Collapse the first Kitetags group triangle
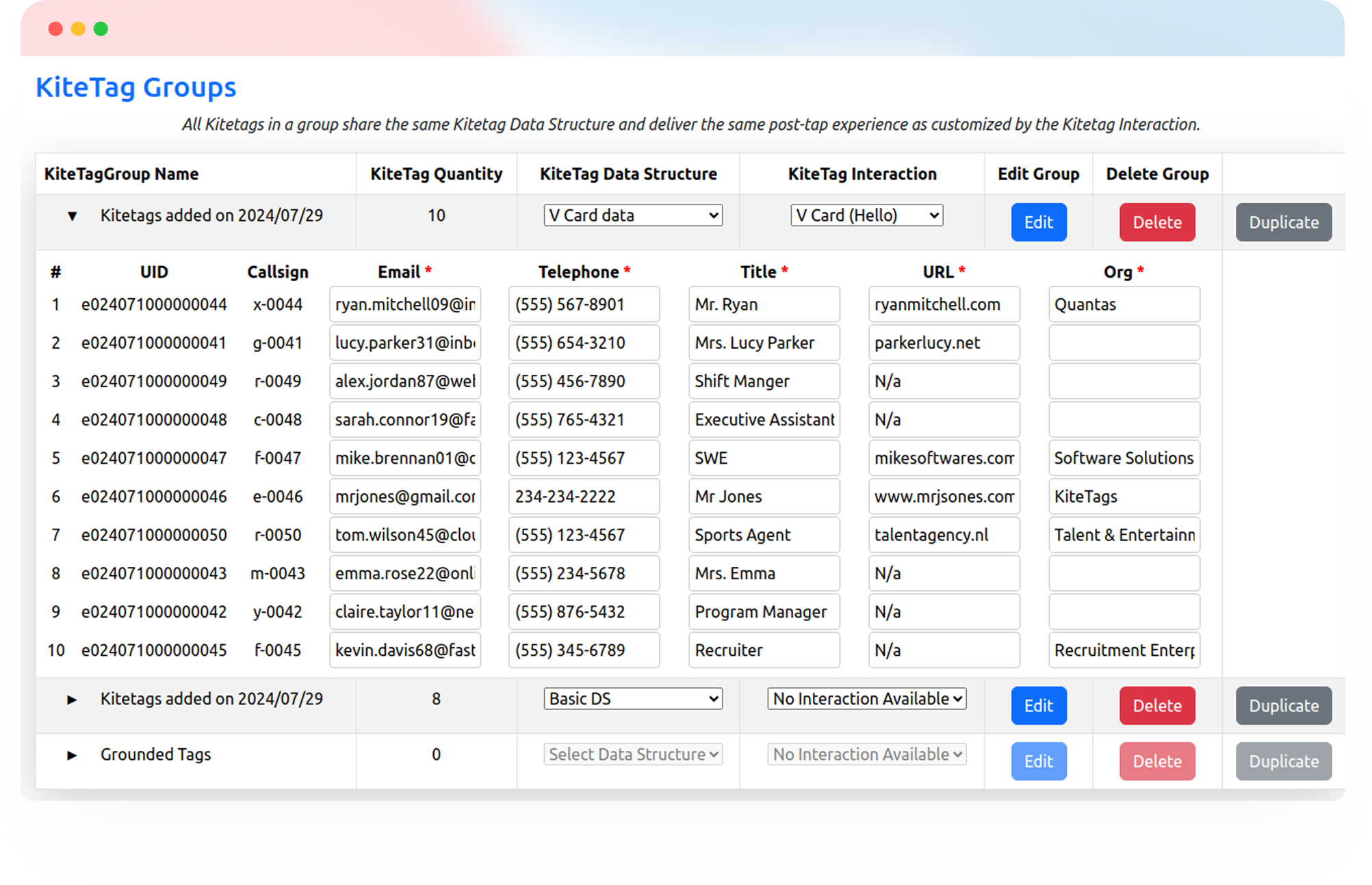 [x=72, y=216]
